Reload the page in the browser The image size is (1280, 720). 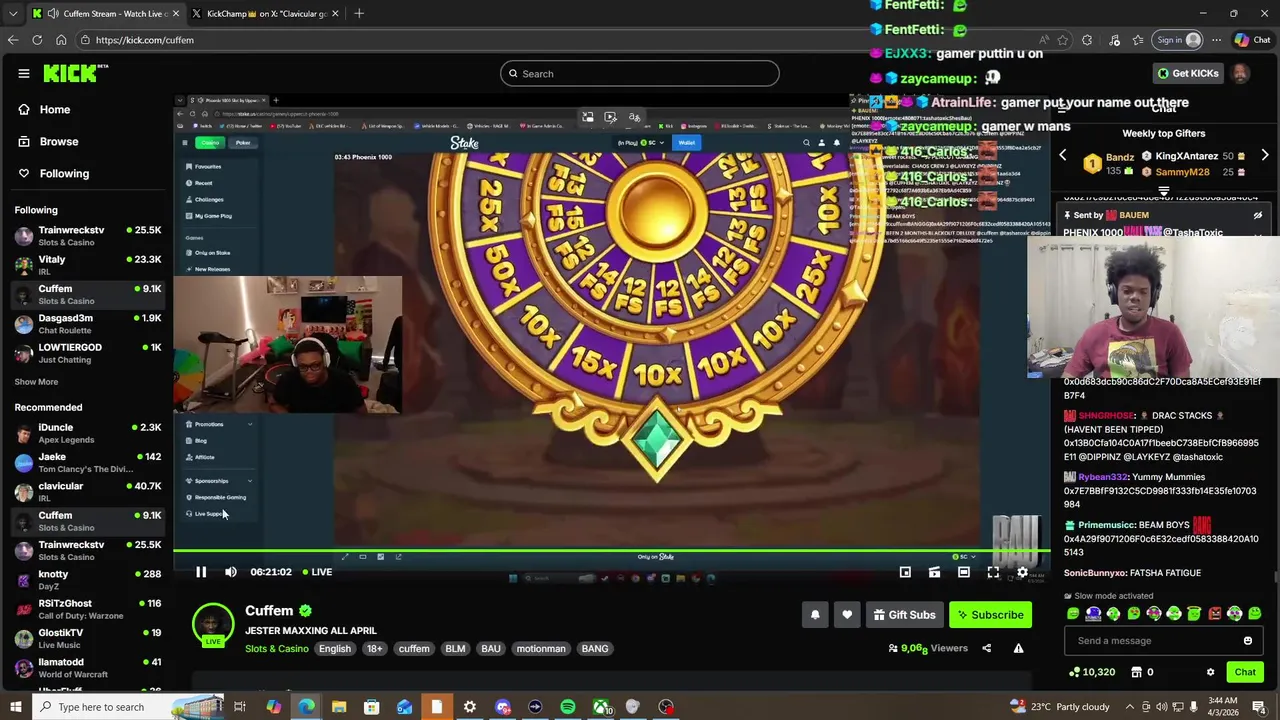tap(37, 40)
